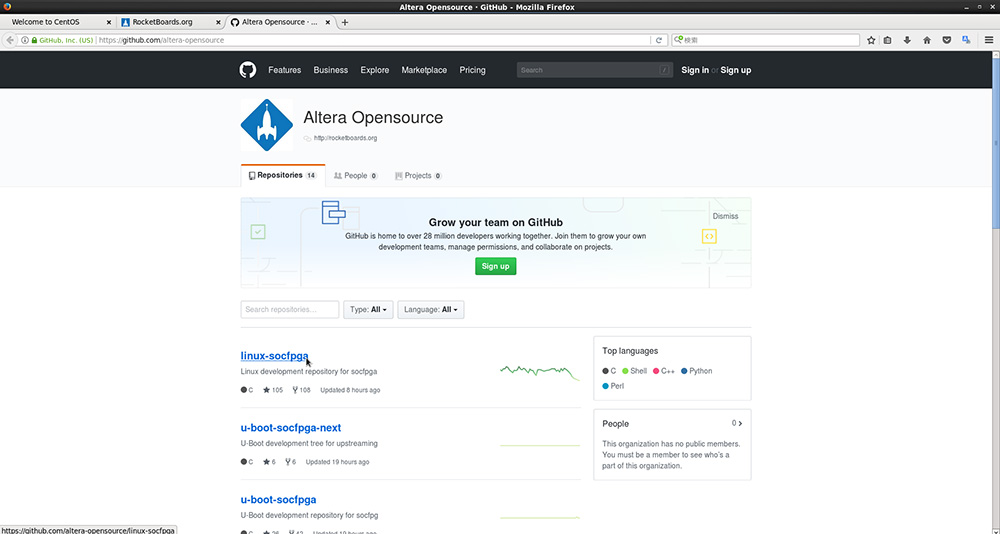Open Pricing in GitHub nav

coord(473,70)
